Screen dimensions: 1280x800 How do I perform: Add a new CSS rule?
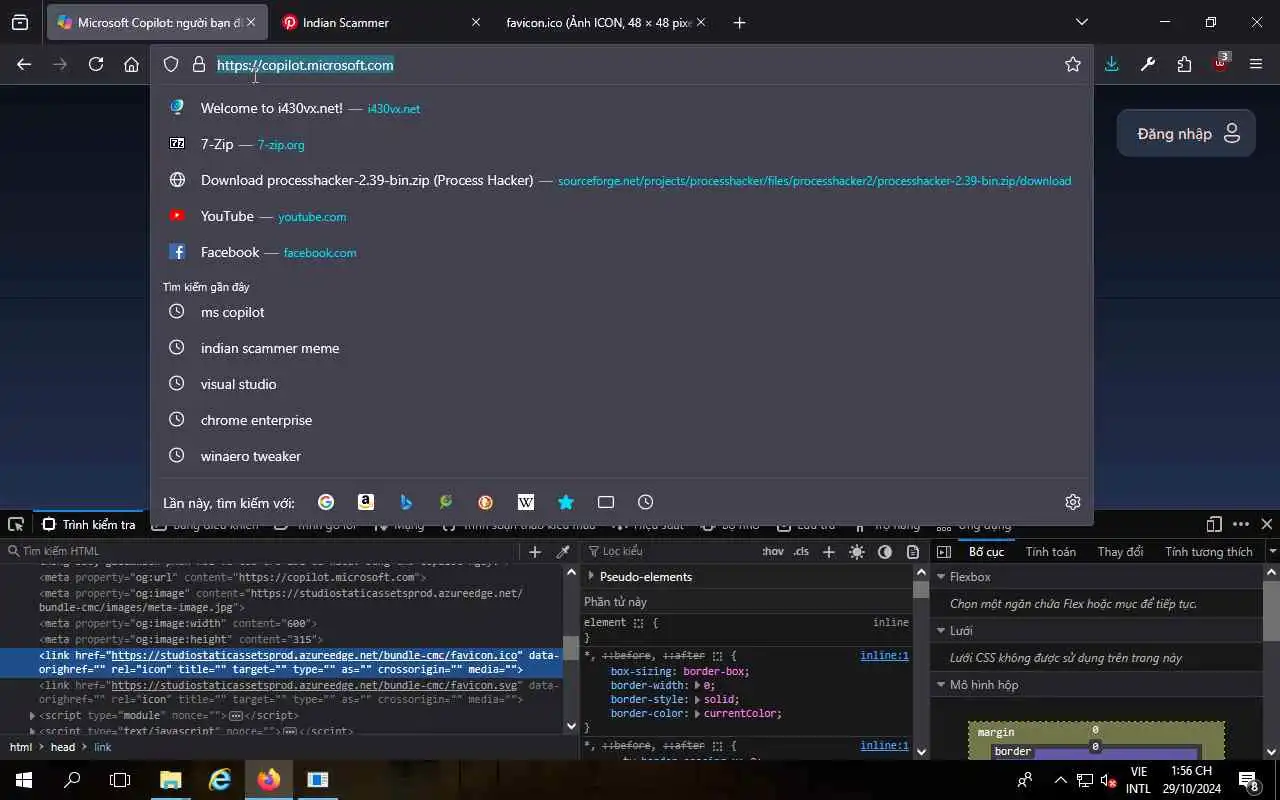[x=828, y=551]
